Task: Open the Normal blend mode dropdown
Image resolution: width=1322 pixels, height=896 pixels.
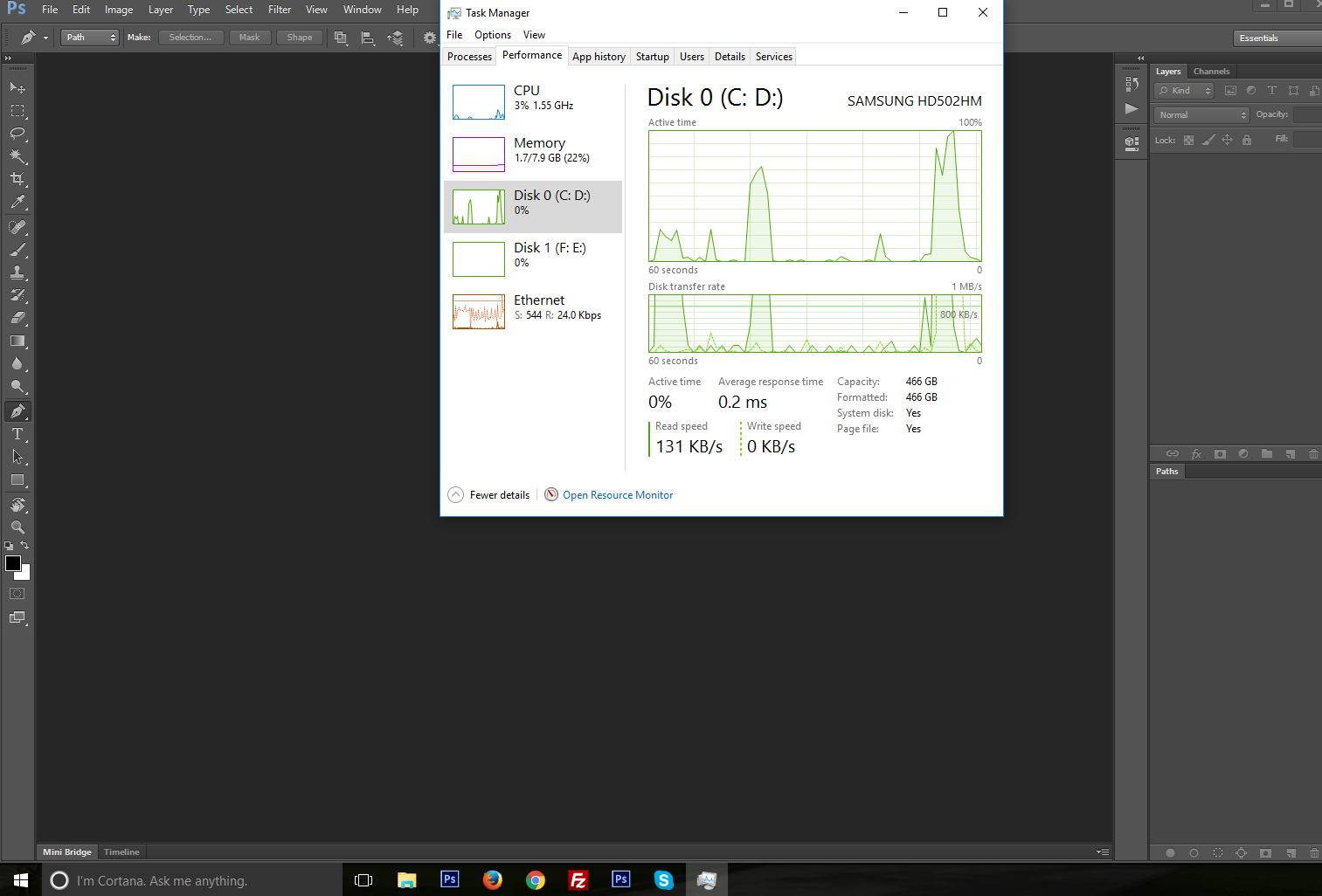Action: point(1202,115)
